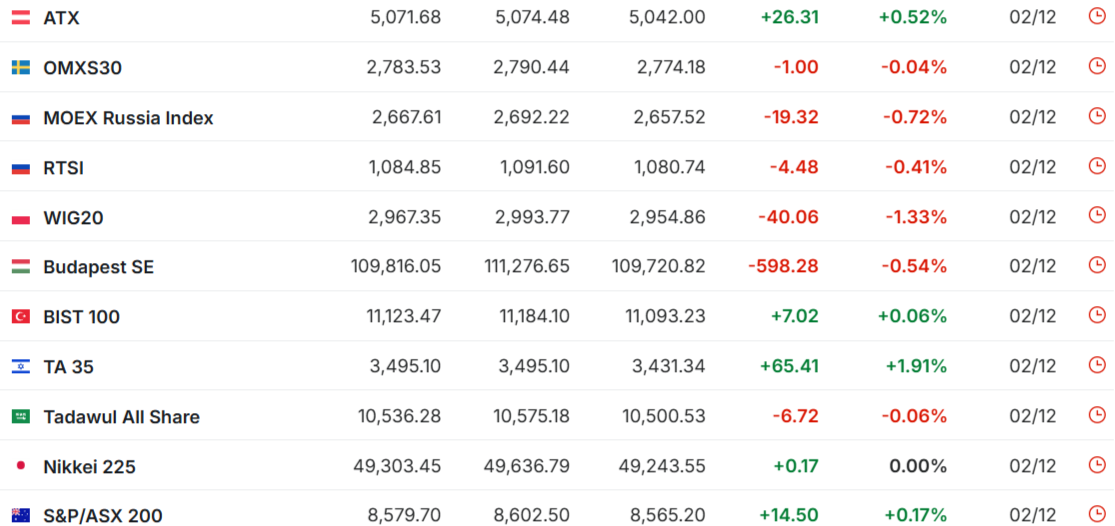1115x526 pixels.
Task: Click the Turkey flag next to BIST 100
Action: pos(20,317)
